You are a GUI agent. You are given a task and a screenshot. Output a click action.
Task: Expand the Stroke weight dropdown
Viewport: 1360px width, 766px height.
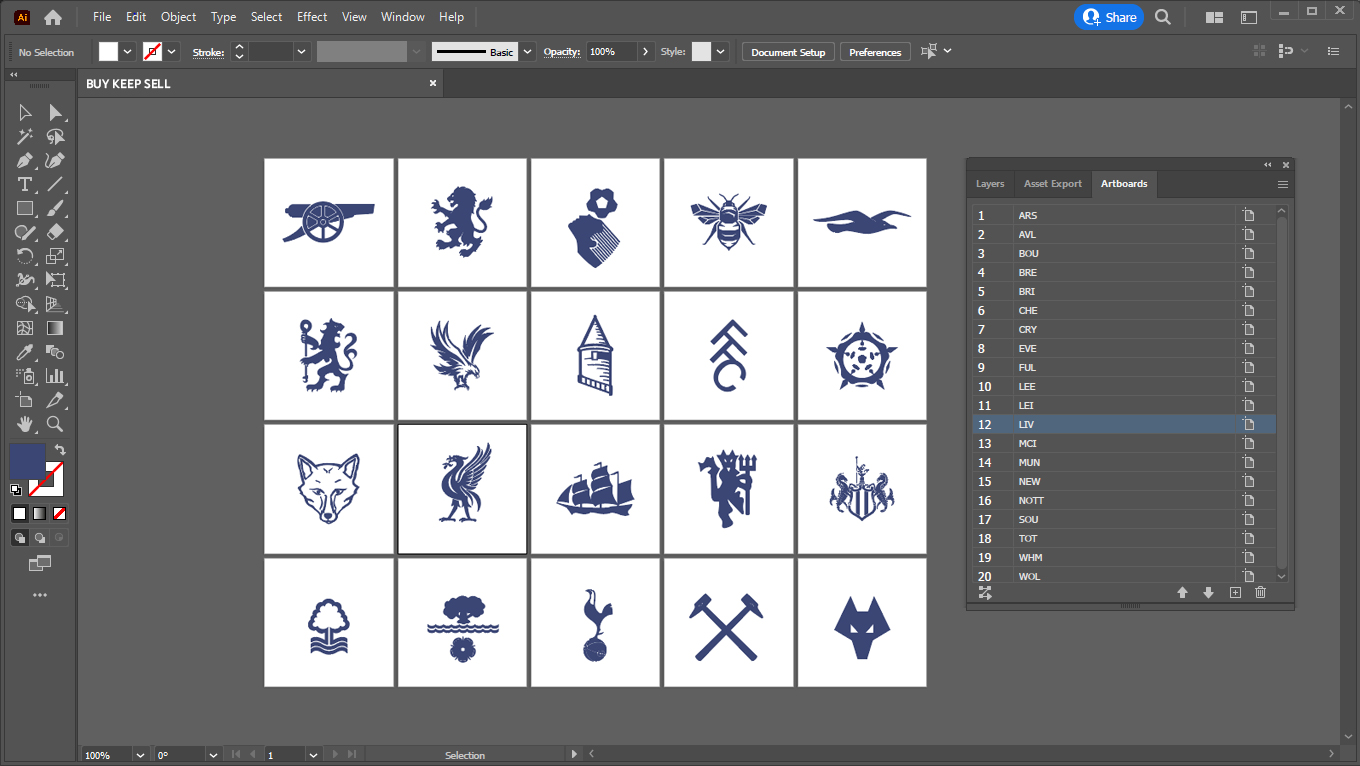click(x=301, y=52)
